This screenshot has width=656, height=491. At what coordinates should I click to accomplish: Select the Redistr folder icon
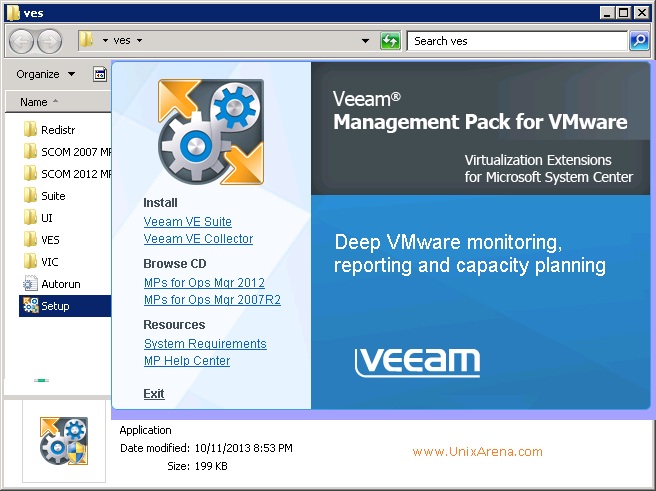tap(30, 130)
